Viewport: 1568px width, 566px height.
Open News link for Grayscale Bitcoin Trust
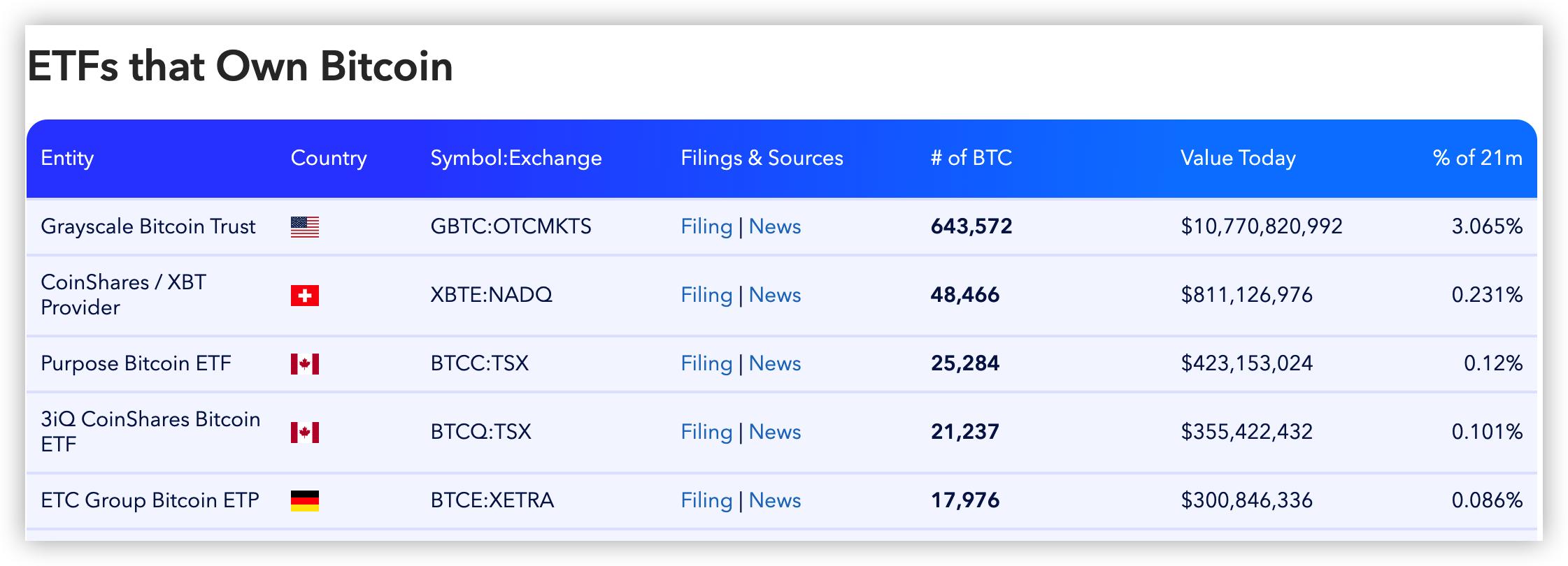(774, 226)
